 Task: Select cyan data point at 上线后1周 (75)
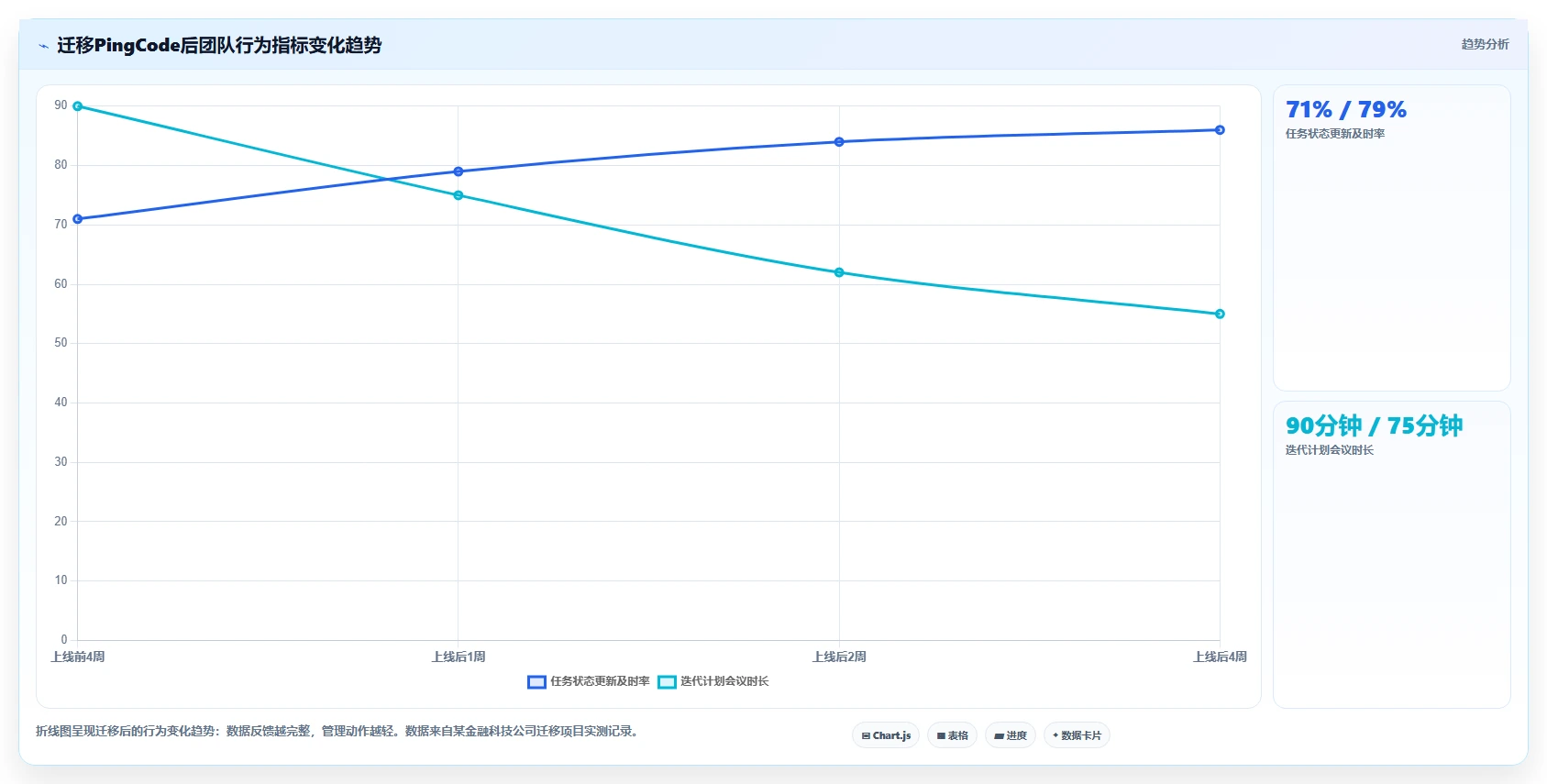pos(459,195)
